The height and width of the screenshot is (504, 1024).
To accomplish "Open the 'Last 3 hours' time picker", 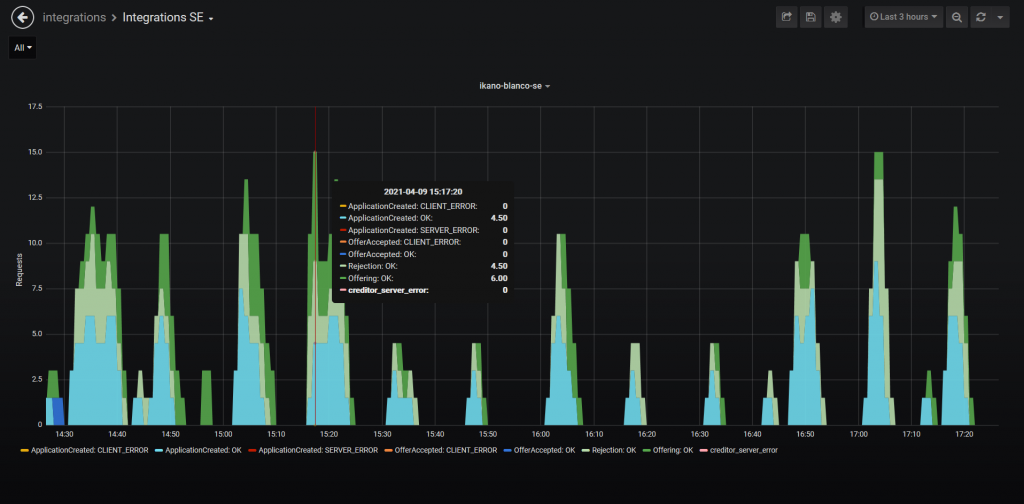I will (904, 17).
